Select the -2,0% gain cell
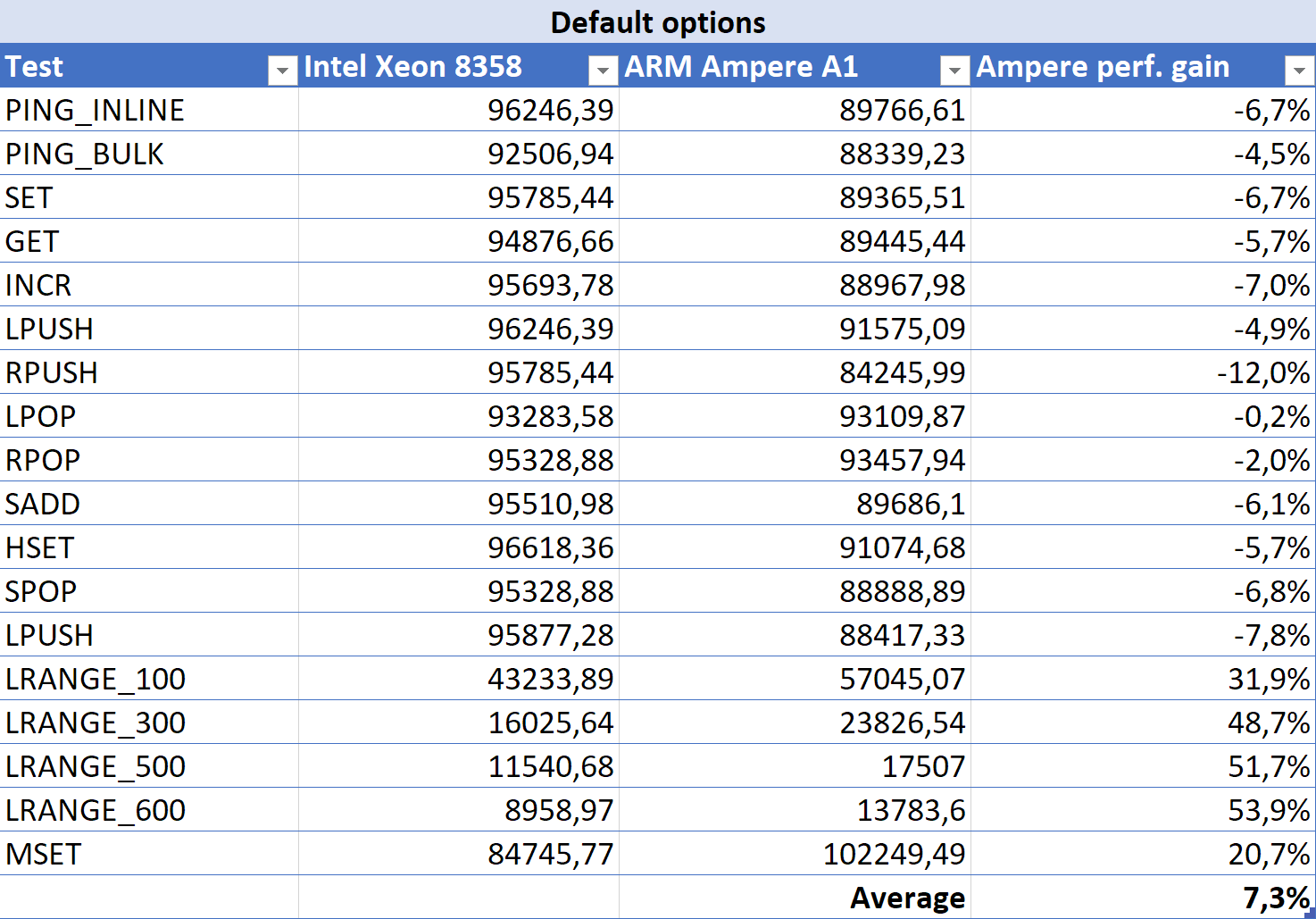The image size is (1316, 919). pyautogui.click(x=1143, y=460)
